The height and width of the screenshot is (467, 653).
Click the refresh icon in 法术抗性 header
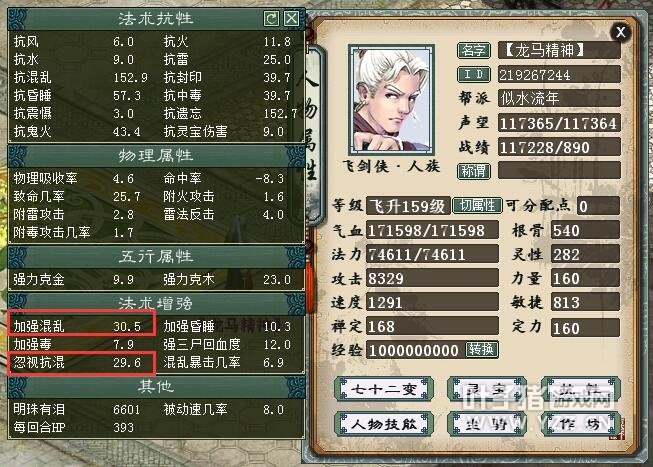(272, 18)
